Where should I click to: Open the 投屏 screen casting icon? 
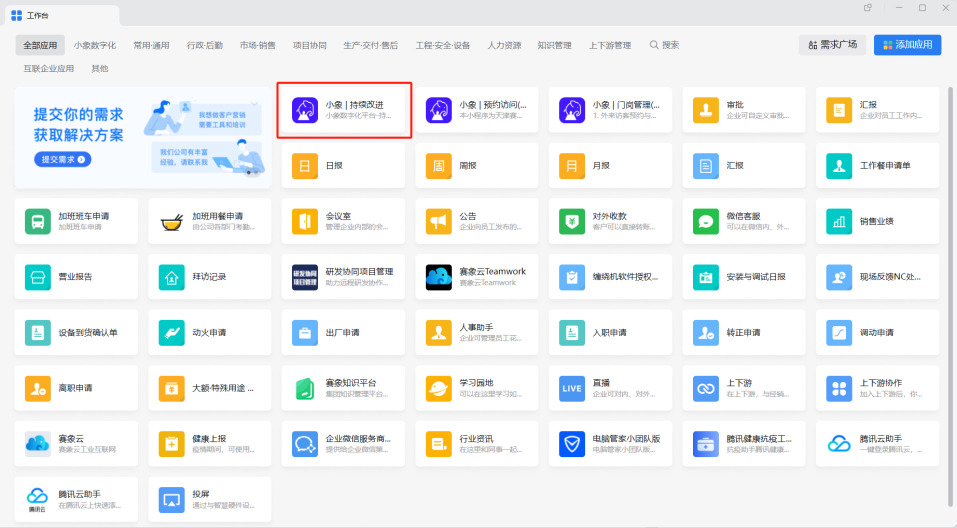coord(172,498)
